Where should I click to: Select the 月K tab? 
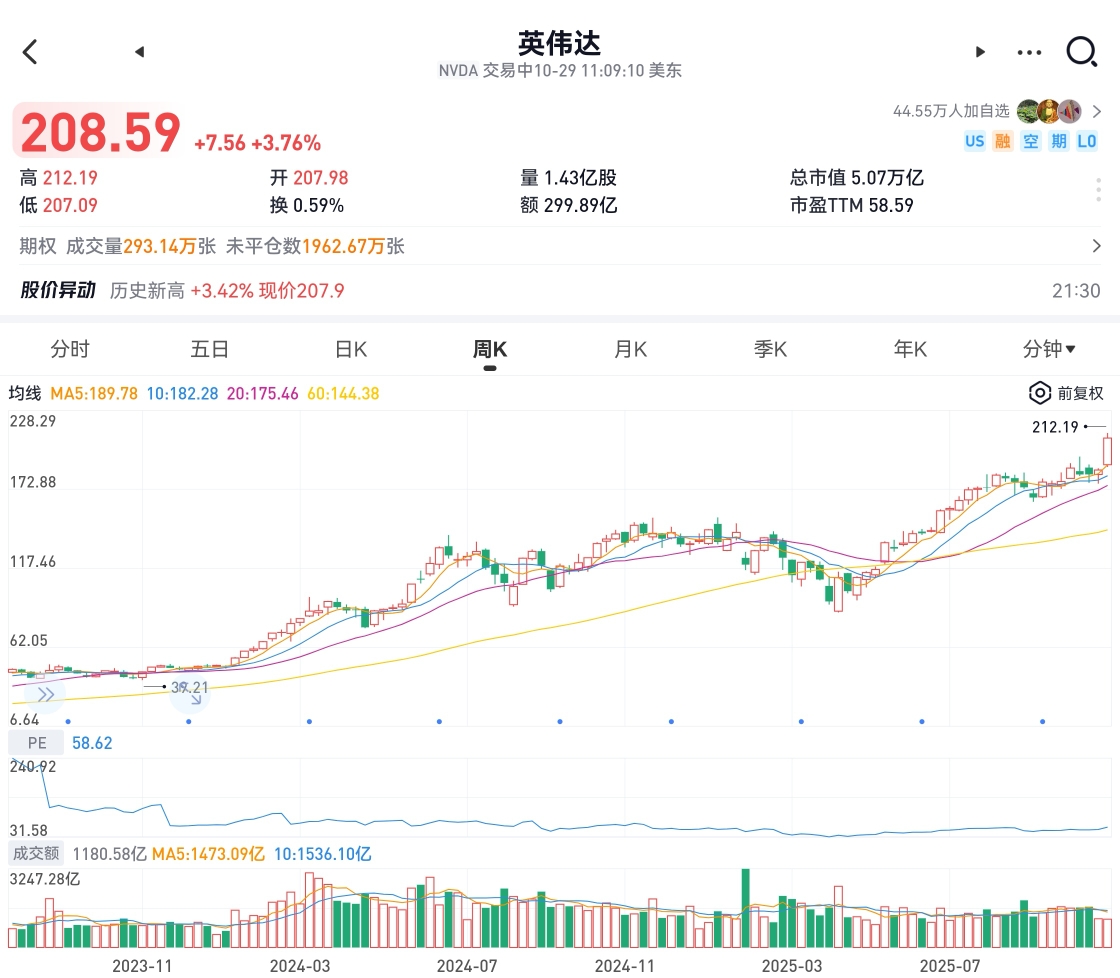[630, 349]
